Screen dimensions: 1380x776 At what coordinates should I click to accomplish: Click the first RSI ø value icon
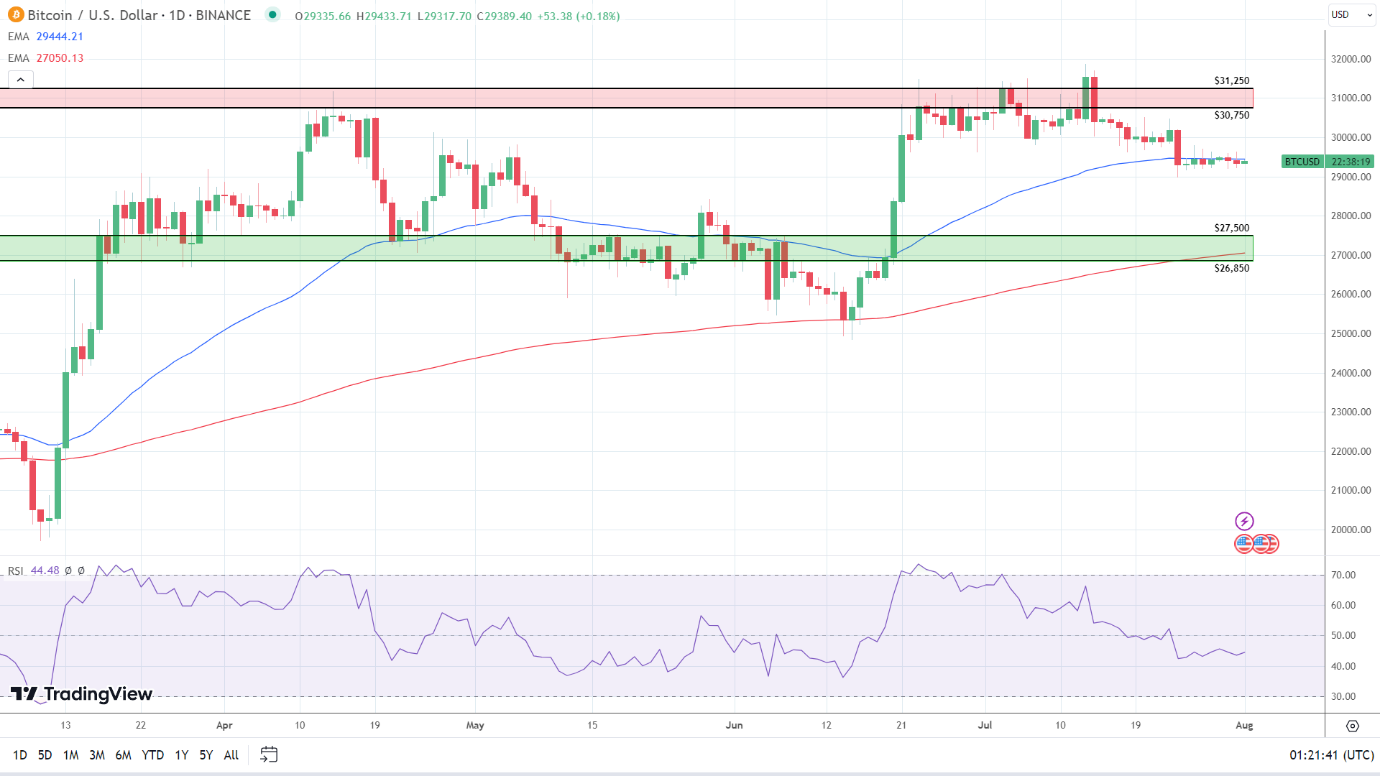(68, 571)
